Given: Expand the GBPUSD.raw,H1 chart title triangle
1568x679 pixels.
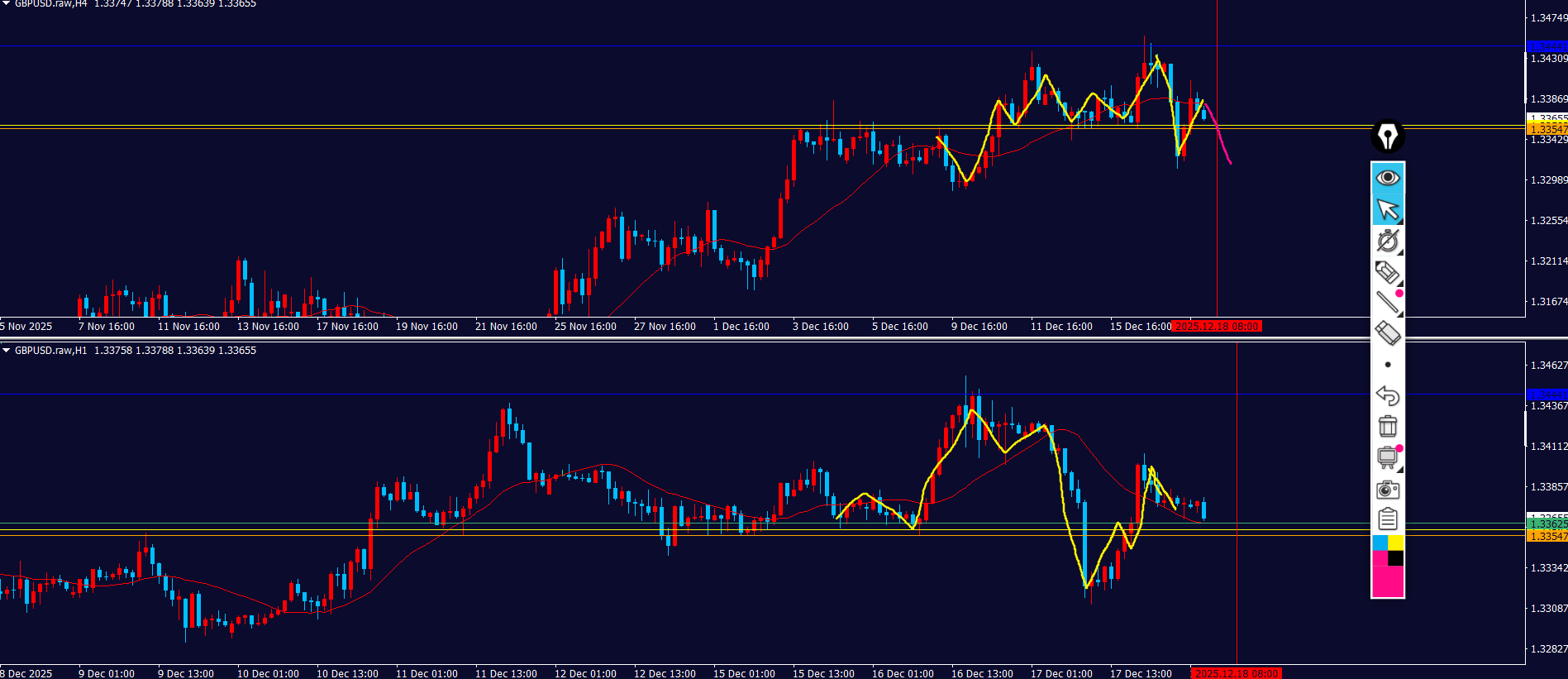Looking at the screenshot, I should click(x=7, y=351).
